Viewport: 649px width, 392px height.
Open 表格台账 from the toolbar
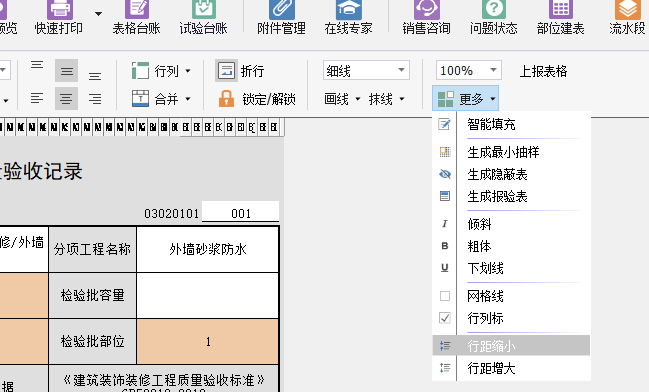137,17
